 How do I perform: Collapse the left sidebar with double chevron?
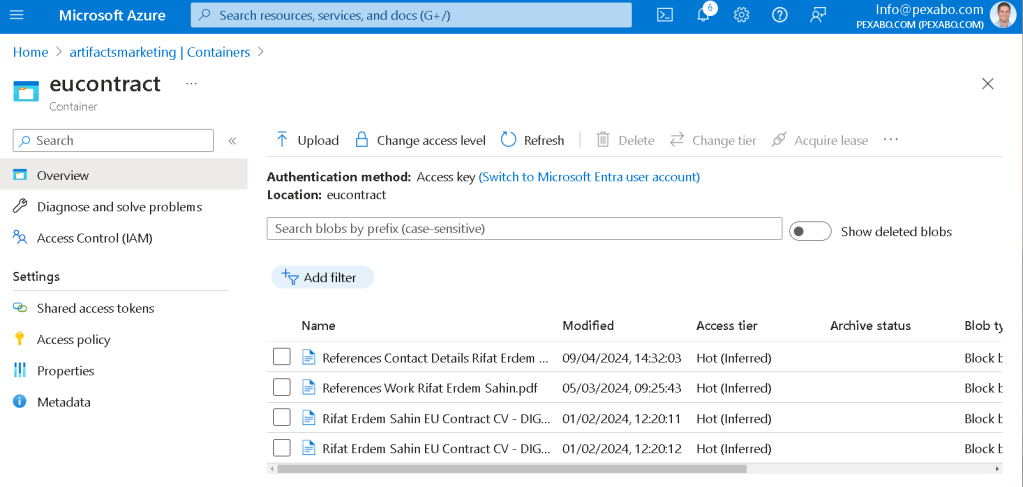(x=232, y=141)
